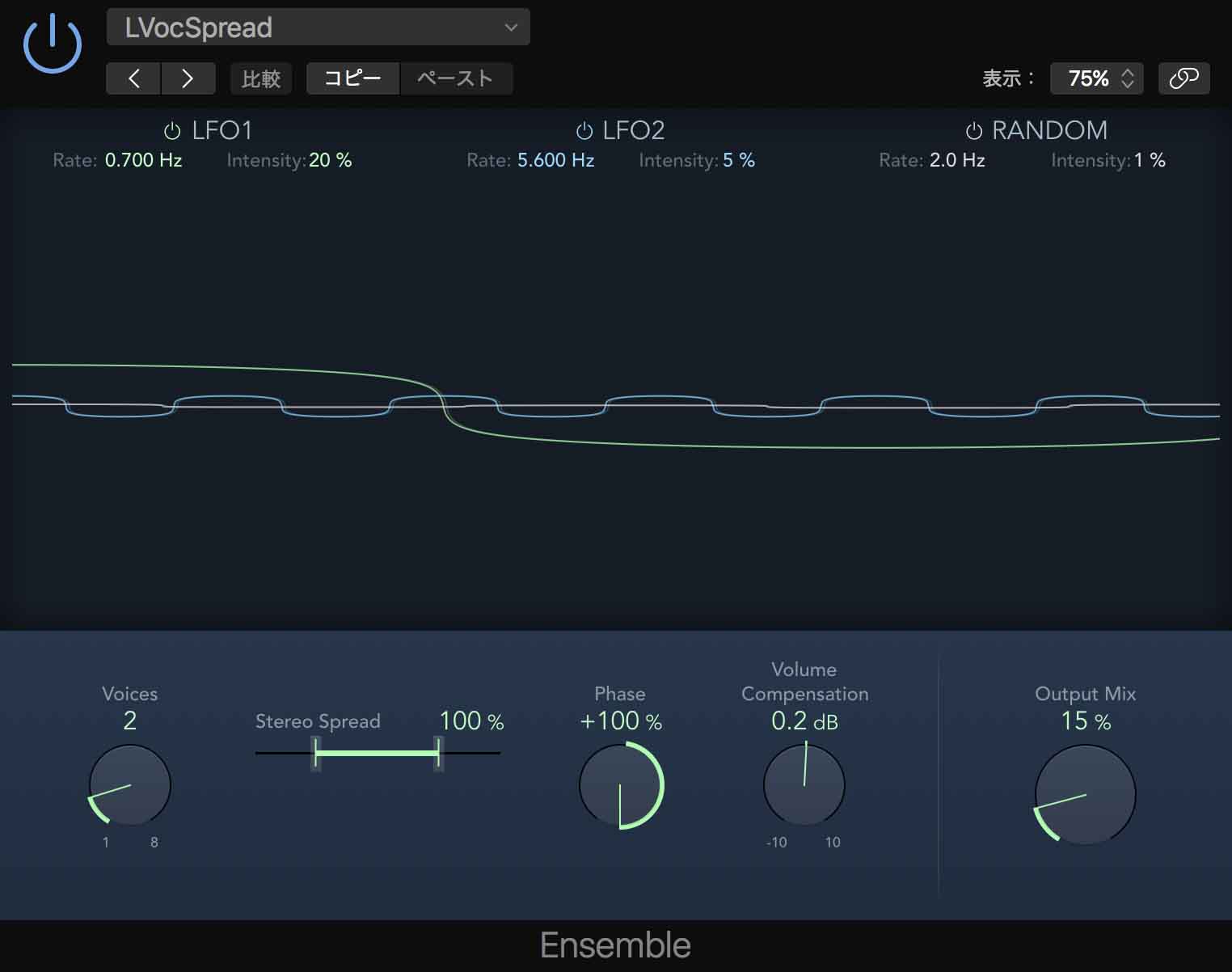Click the Output Mix 15 % value
The width and height of the screenshot is (1232, 972).
[1086, 721]
